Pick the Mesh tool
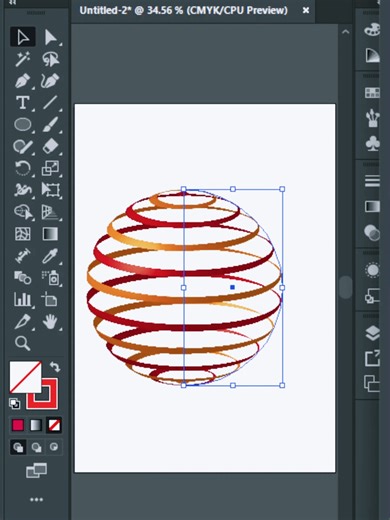The image size is (390, 520). point(23,234)
